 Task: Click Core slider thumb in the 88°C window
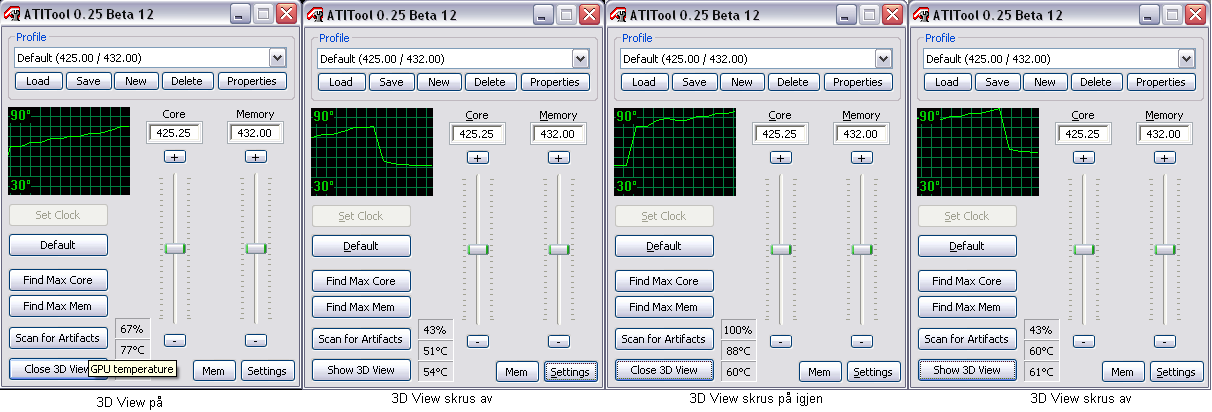781,248
